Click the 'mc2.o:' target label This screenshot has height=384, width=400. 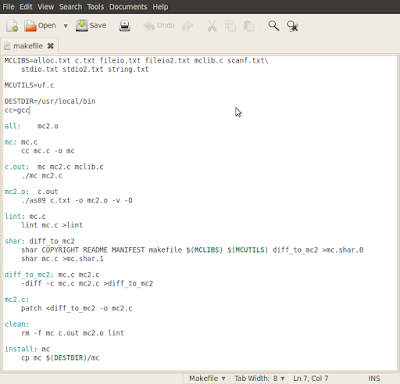click(x=17, y=192)
